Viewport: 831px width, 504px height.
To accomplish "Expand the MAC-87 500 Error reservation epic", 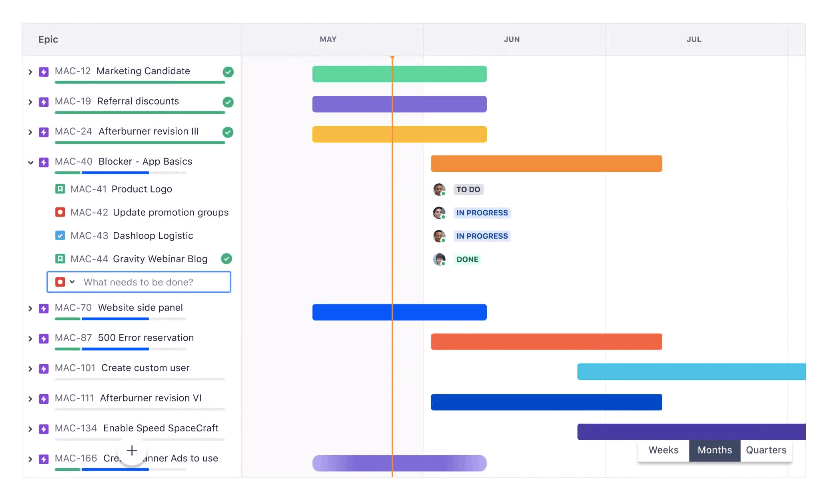I will point(30,339).
